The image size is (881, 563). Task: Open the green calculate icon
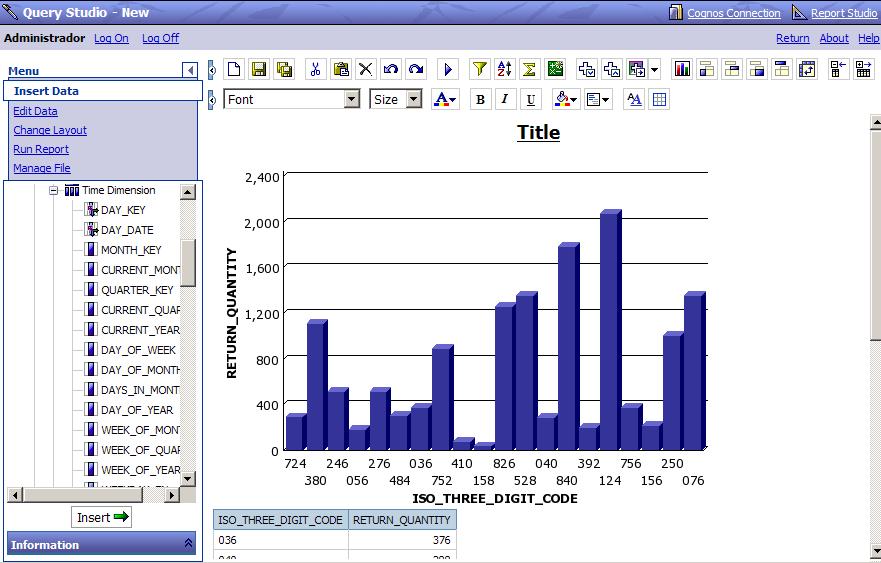[x=555, y=69]
